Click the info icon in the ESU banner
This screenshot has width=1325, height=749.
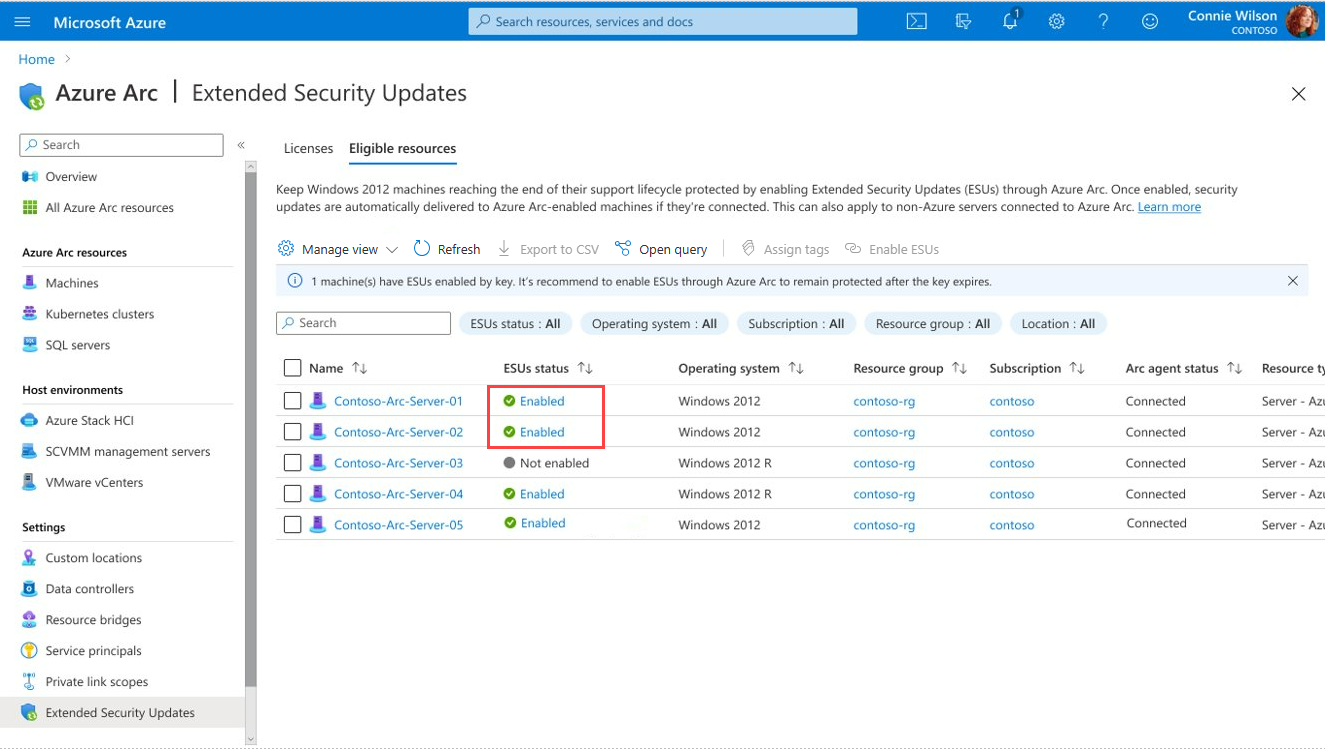pyautogui.click(x=295, y=281)
